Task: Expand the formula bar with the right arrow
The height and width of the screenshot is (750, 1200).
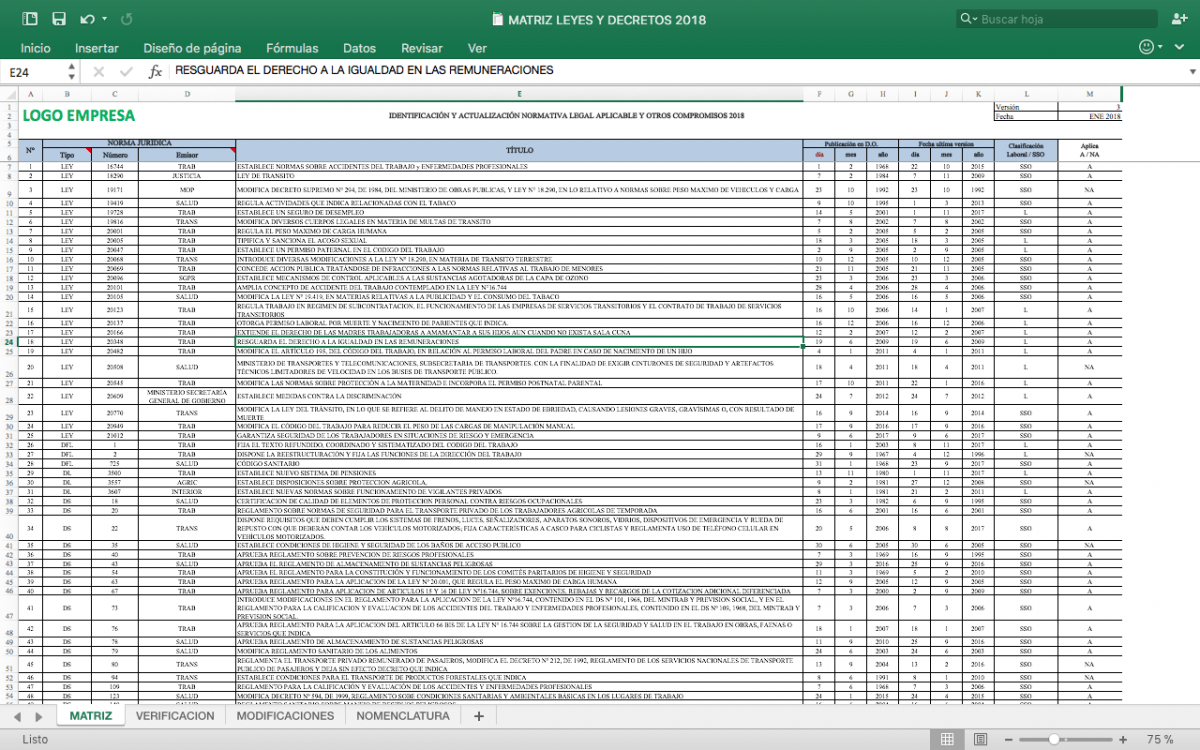Action: coord(1190,71)
